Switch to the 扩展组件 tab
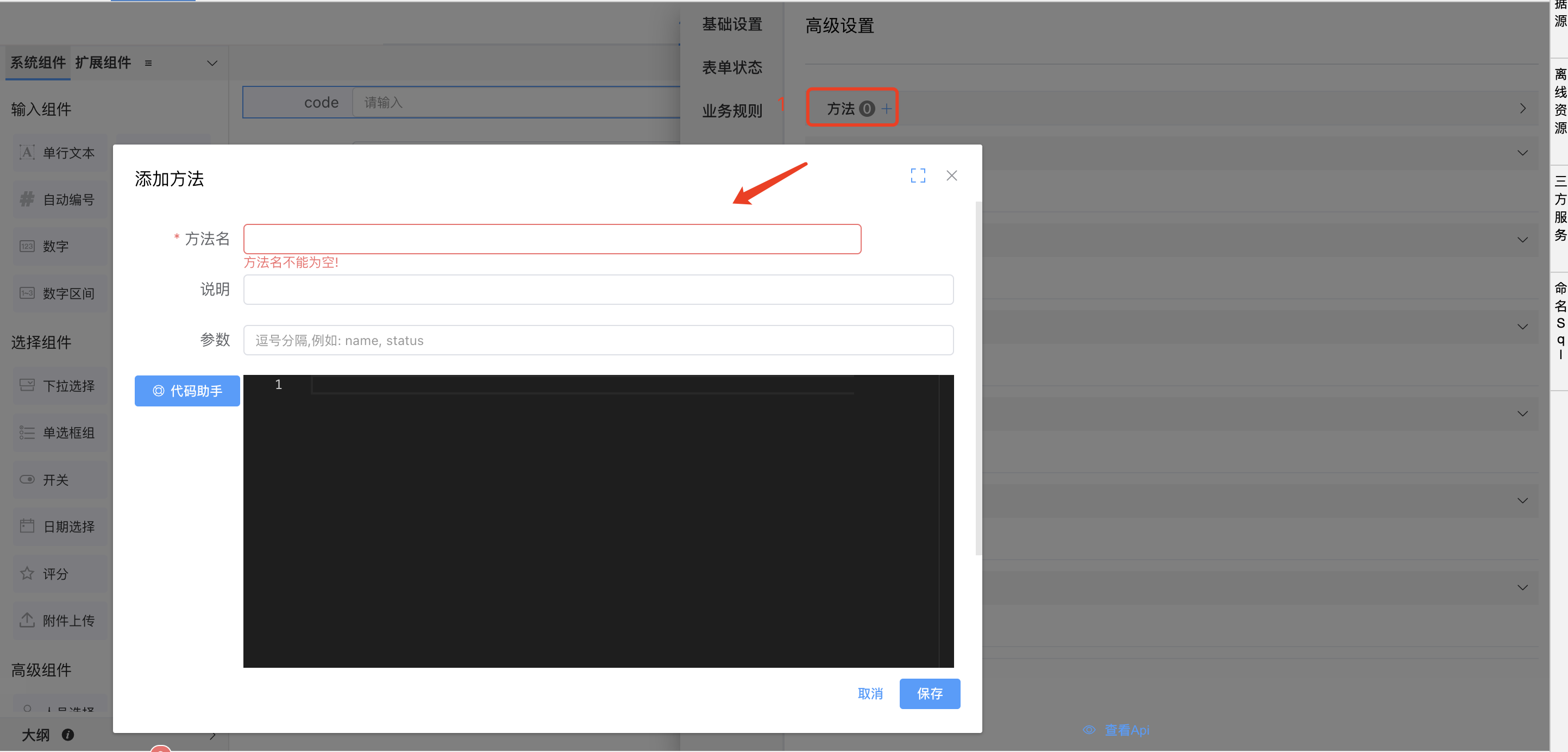The image size is (1568, 752). coord(103,62)
